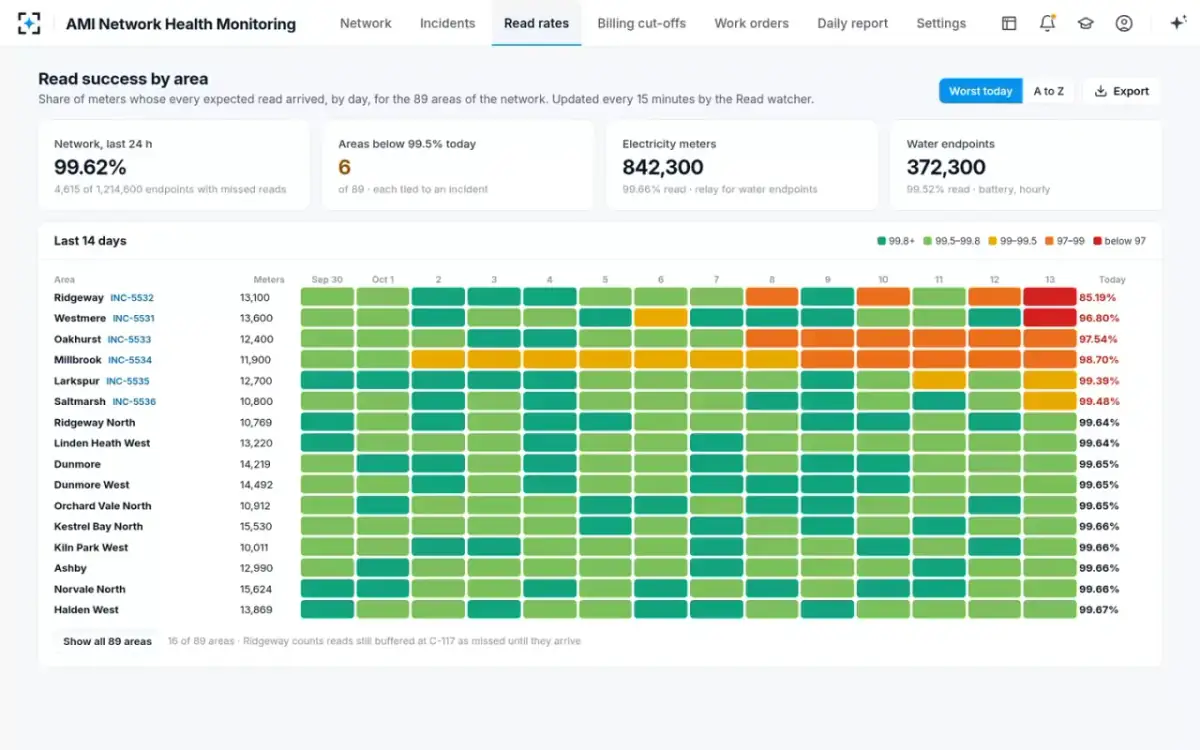Image resolution: width=1200 pixels, height=750 pixels.
Task: Open incident link INC-5536
Action: [x=134, y=402]
